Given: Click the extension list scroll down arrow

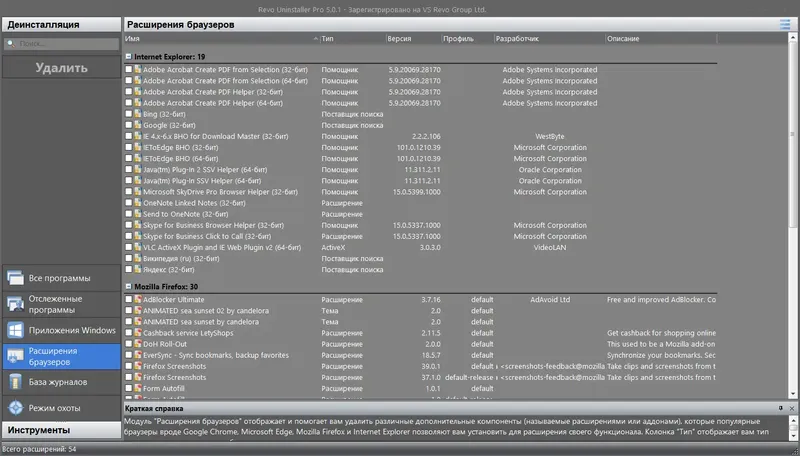Looking at the screenshot, I should point(793,394).
